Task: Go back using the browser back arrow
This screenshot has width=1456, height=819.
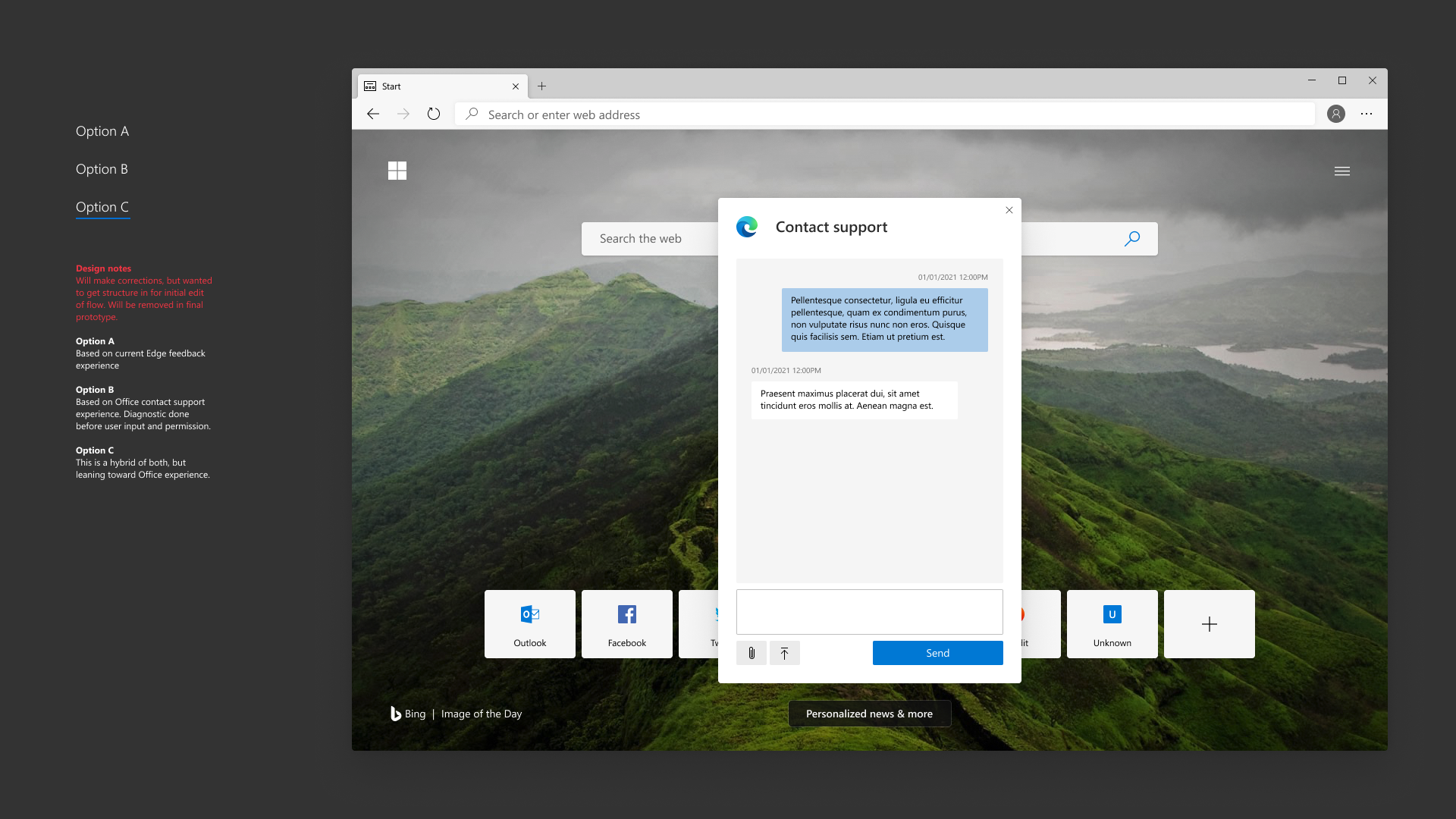Action: (x=372, y=114)
